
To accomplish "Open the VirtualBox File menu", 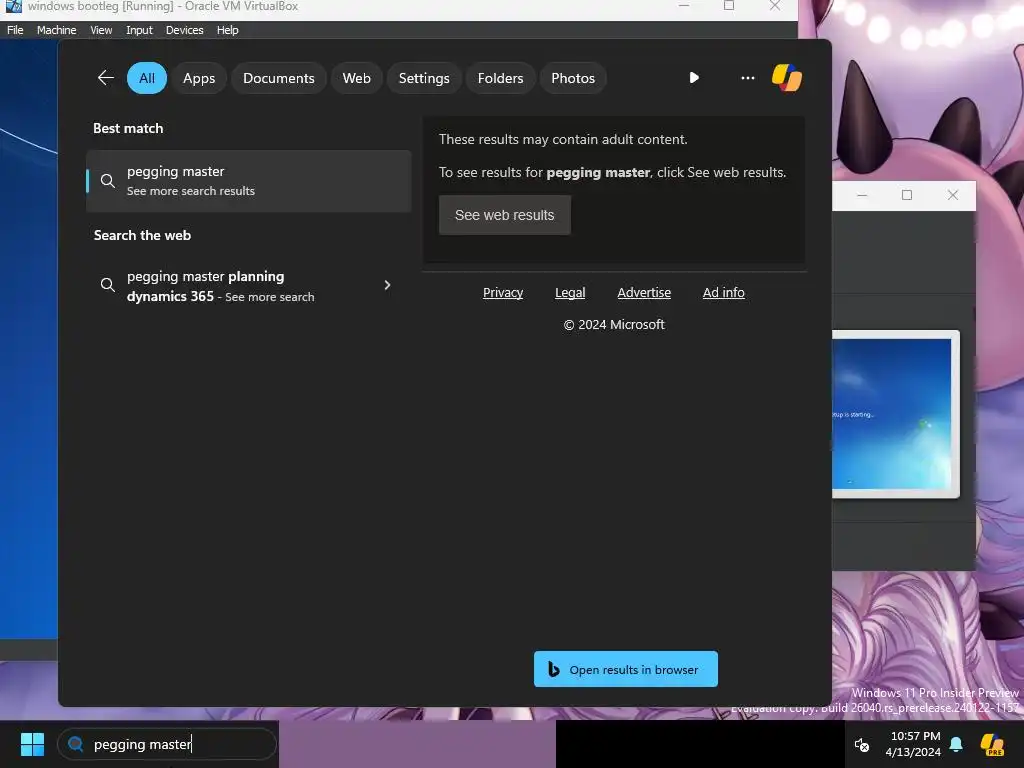I will 15,30.
